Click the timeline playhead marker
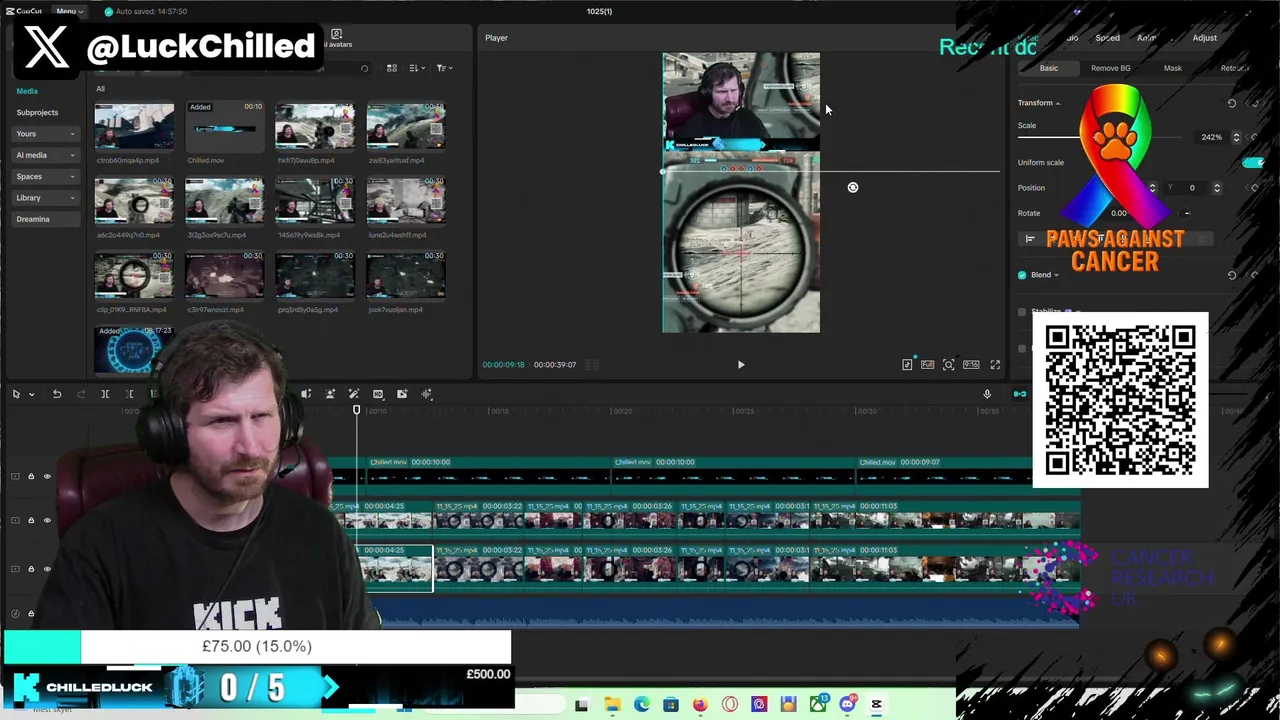The width and height of the screenshot is (1280, 720). tap(356, 410)
